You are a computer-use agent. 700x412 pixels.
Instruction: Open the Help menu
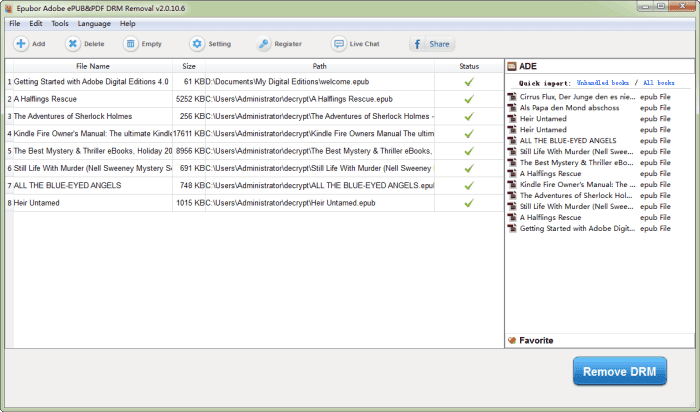tap(128, 24)
